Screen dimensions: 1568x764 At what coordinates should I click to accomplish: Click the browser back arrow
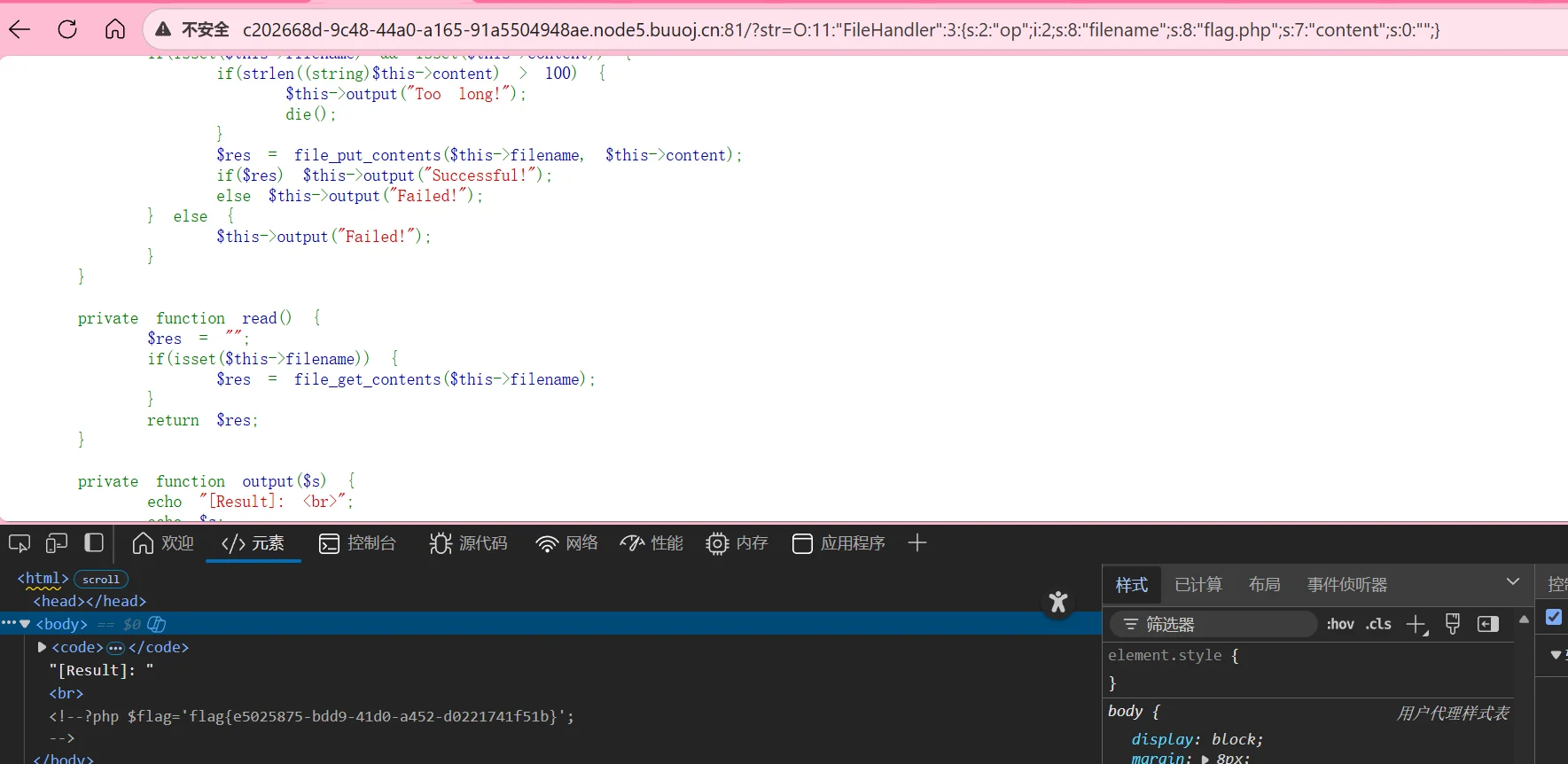click(x=20, y=29)
